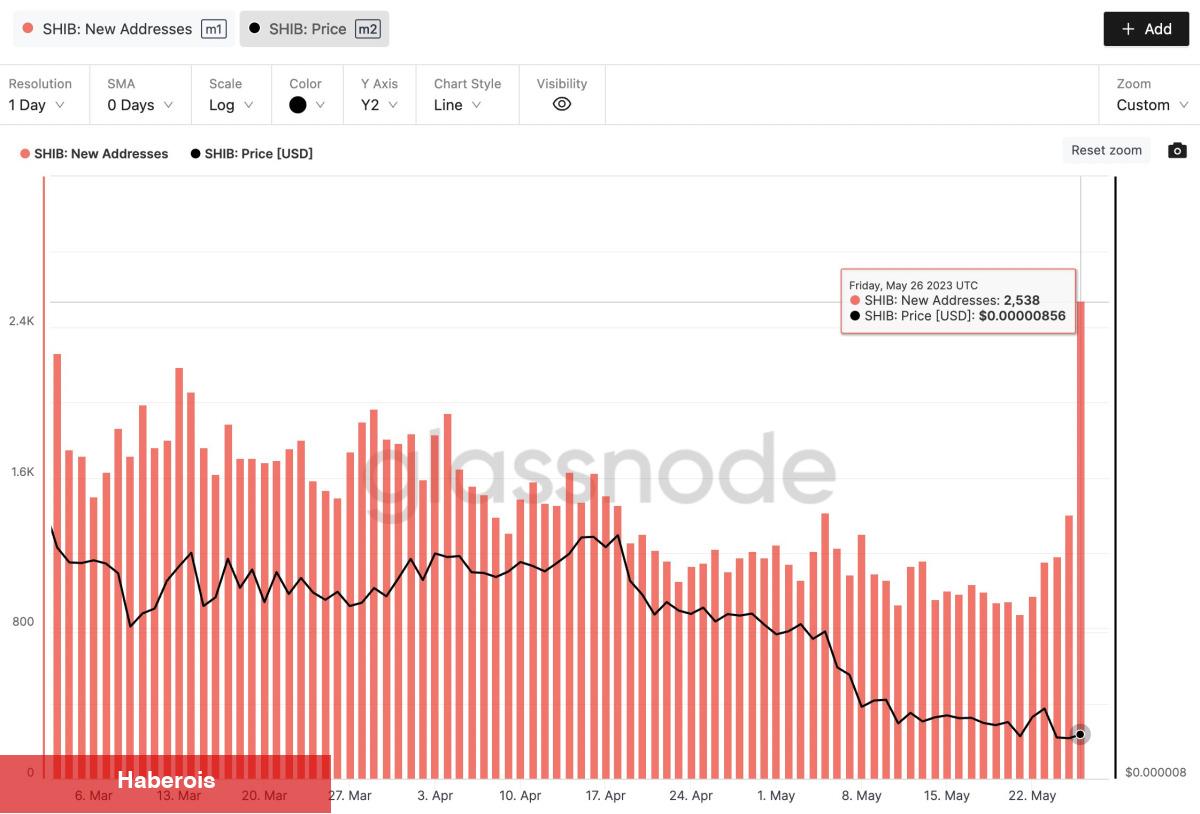This screenshot has height=814, width=1200.
Task: Click the Reset zoom button
Action: (1106, 150)
